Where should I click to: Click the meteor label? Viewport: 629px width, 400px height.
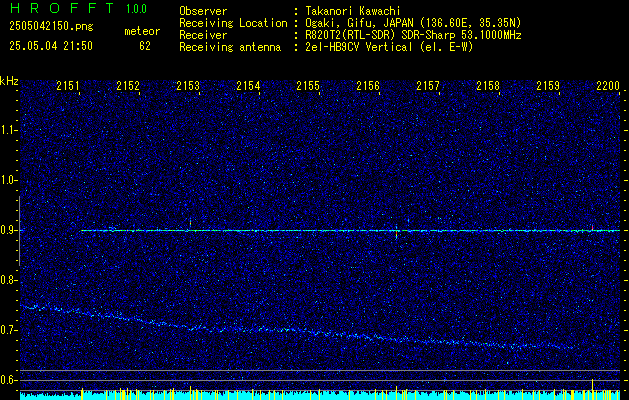pos(142,31)
